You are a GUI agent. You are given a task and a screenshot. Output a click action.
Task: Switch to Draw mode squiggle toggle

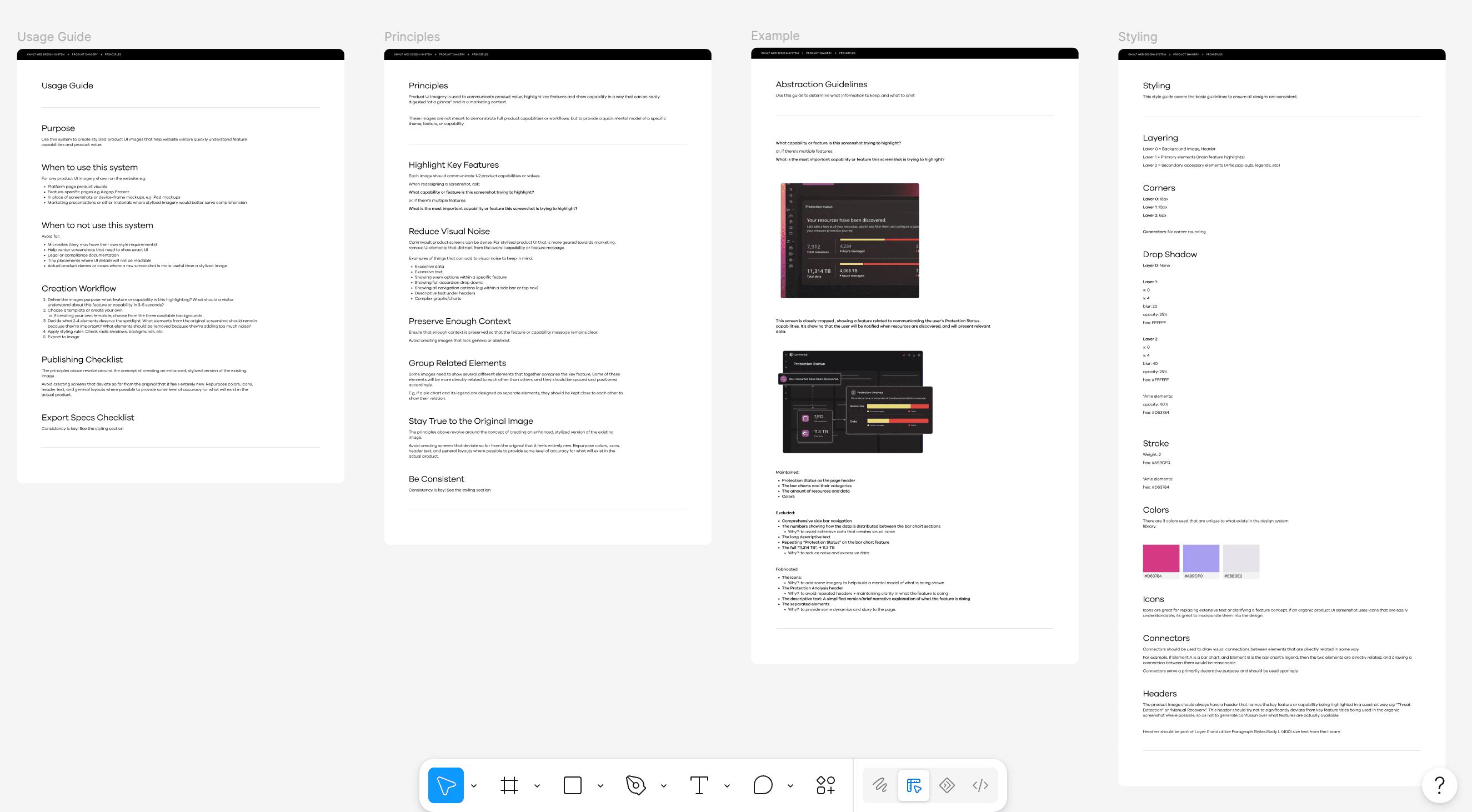coord(880,785)
